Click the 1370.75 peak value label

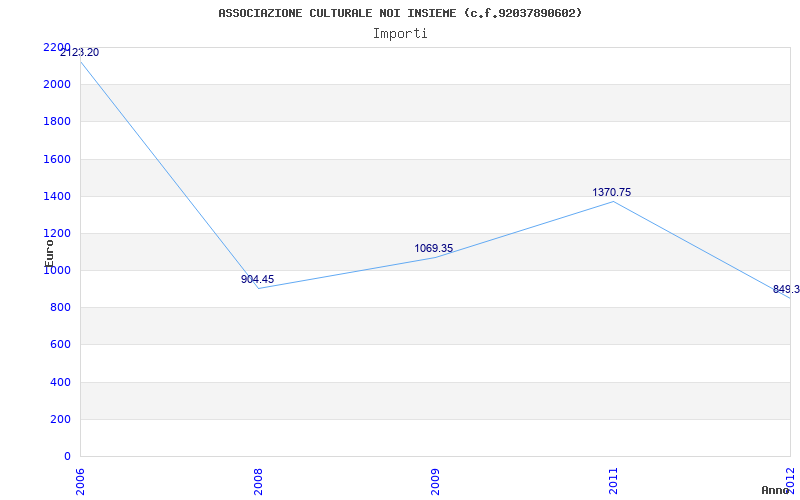pyautogui.click(x=612, y=192)
